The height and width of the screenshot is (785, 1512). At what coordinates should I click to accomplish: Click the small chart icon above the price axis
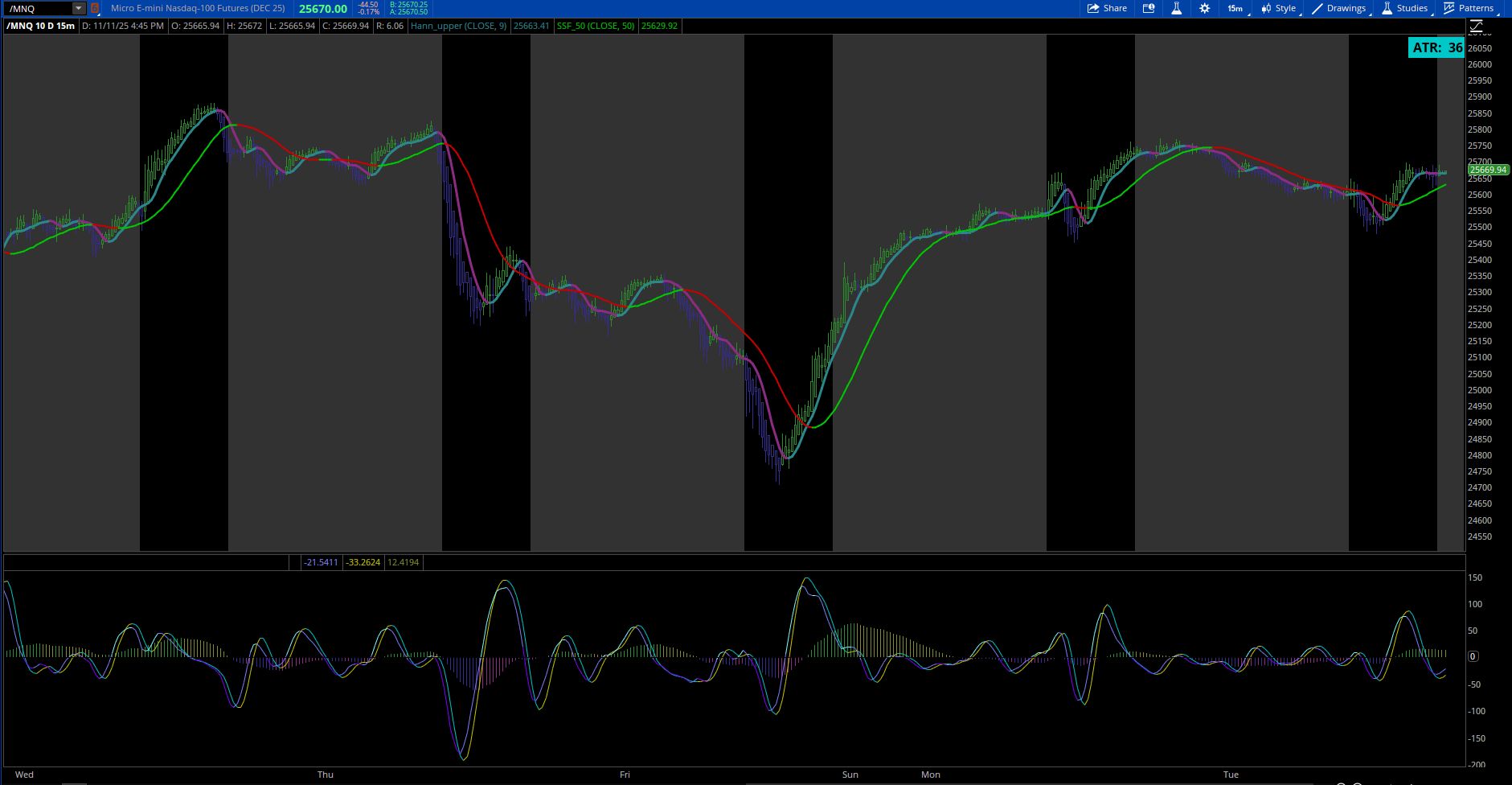(x=1477, y=26)
